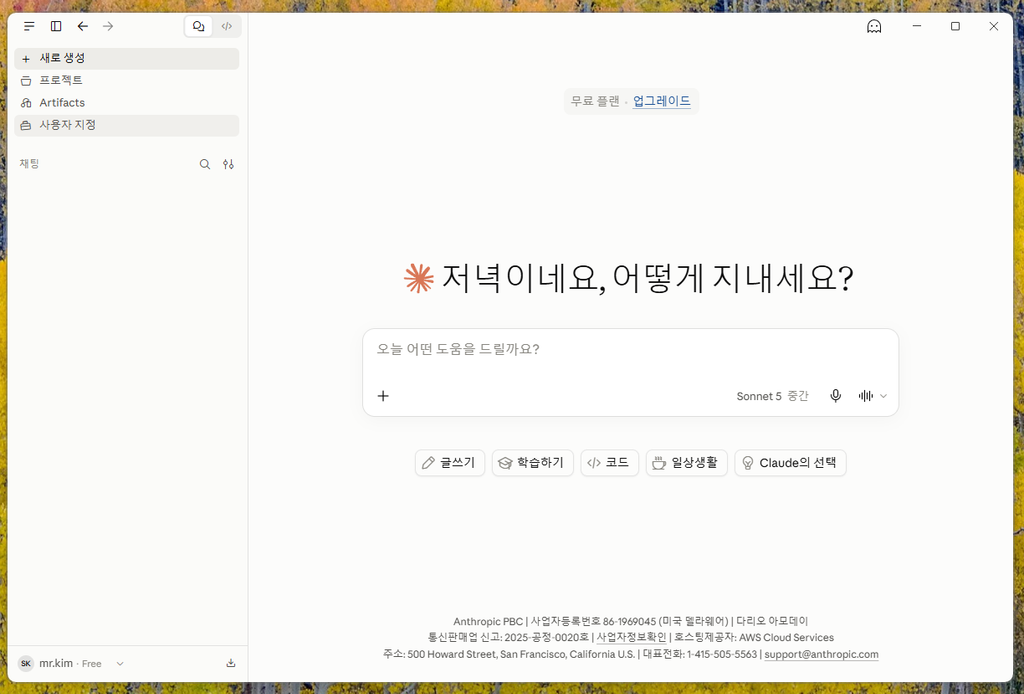Click the support@anthropic.com email link
Screen dimensions: 1024x694
[x=822, y=654]
